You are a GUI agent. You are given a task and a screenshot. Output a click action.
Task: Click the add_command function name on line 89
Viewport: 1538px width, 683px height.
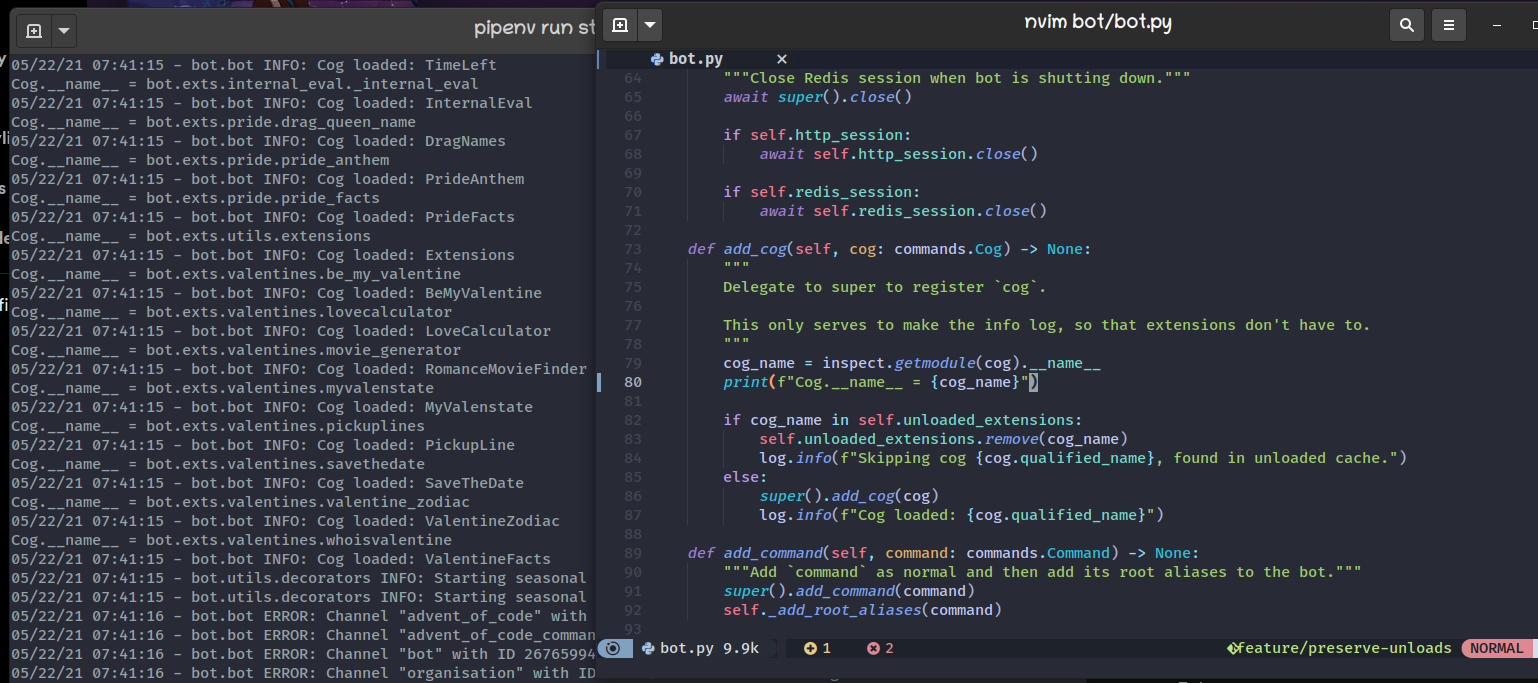pyautogui.click(x=772, y=553)
